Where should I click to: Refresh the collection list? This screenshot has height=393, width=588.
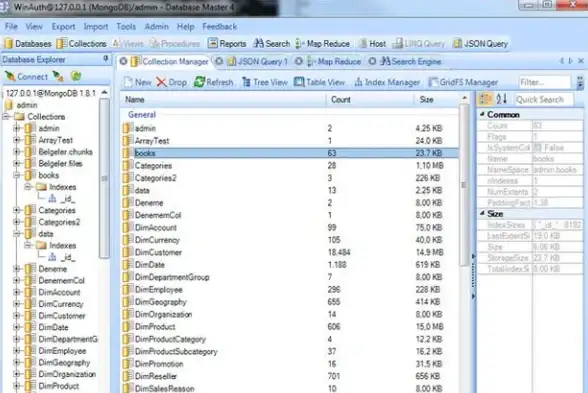click(213, 82)
